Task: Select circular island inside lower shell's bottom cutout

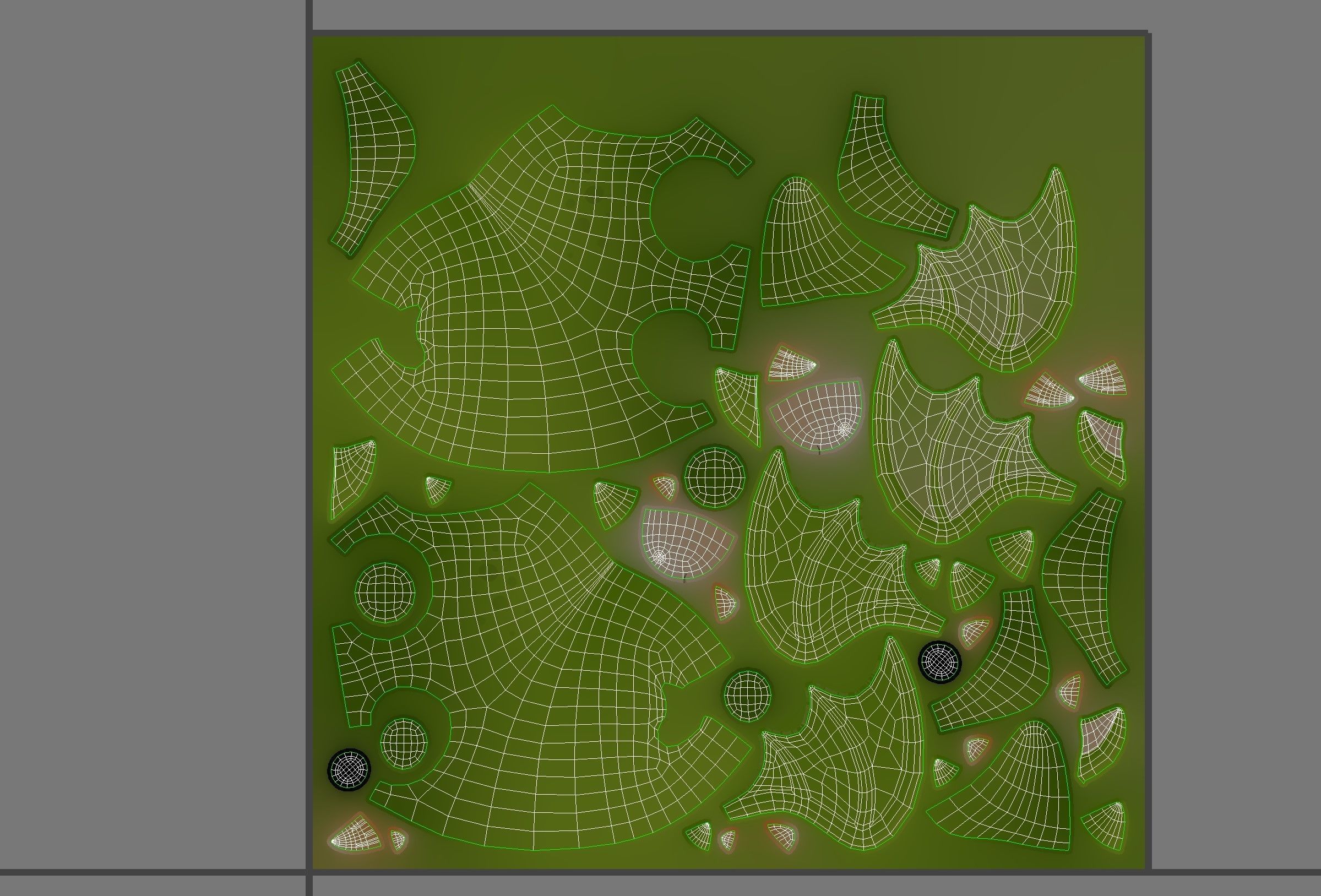Action: coord(403,742)
